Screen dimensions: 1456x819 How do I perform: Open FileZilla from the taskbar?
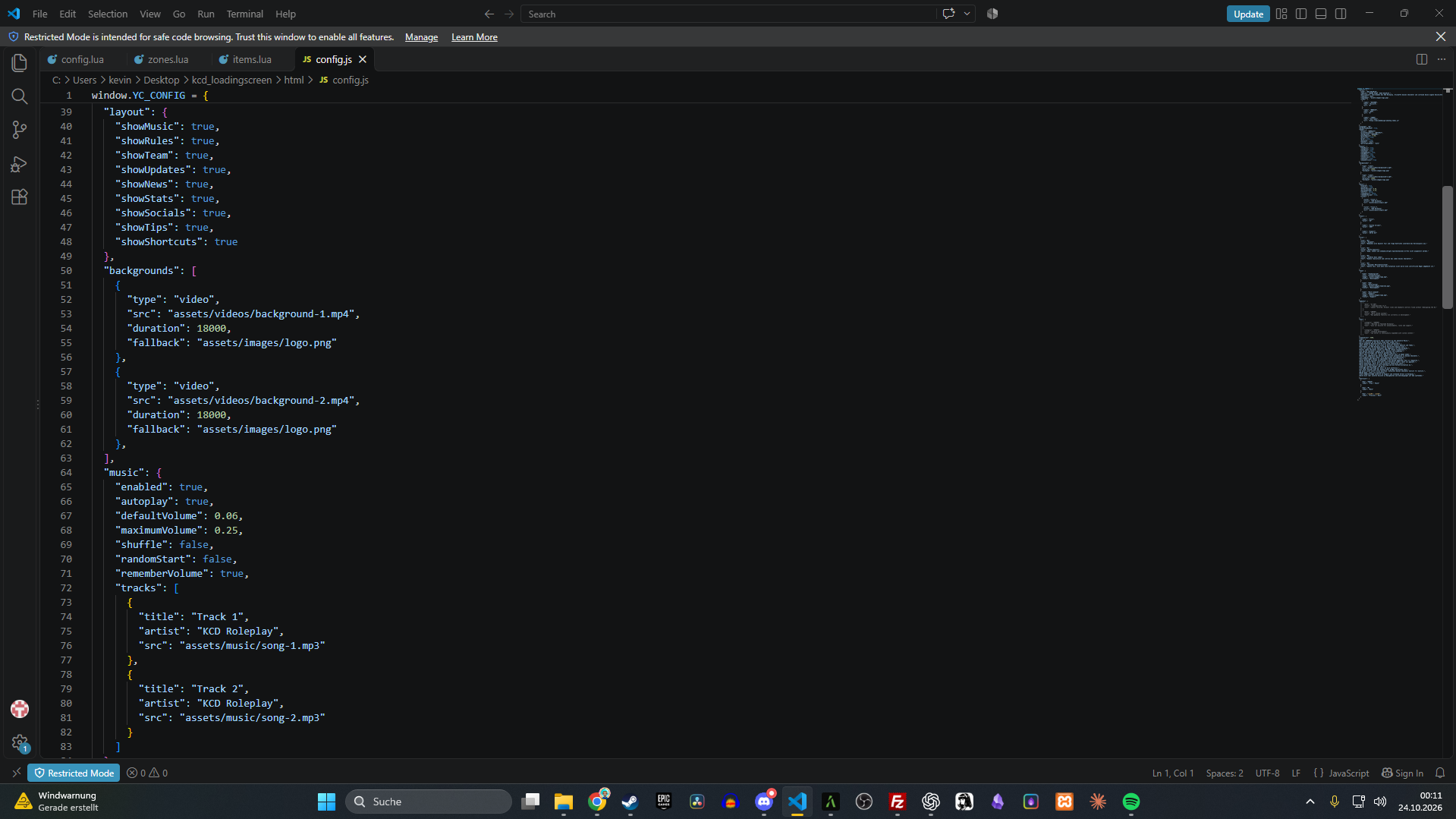pyautogui.click(x=898, y=802)
